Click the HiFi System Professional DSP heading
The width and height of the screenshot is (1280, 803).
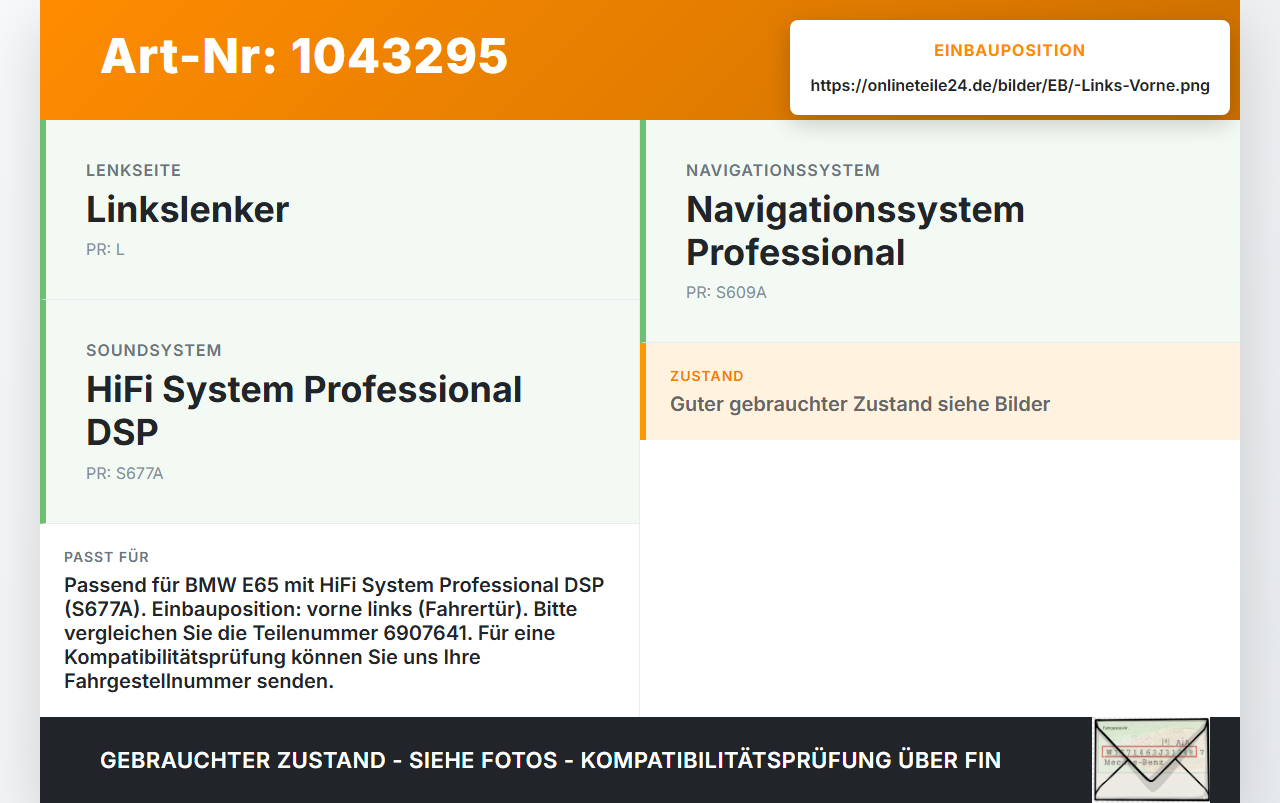pyautogui.click(x=304, y=411)
